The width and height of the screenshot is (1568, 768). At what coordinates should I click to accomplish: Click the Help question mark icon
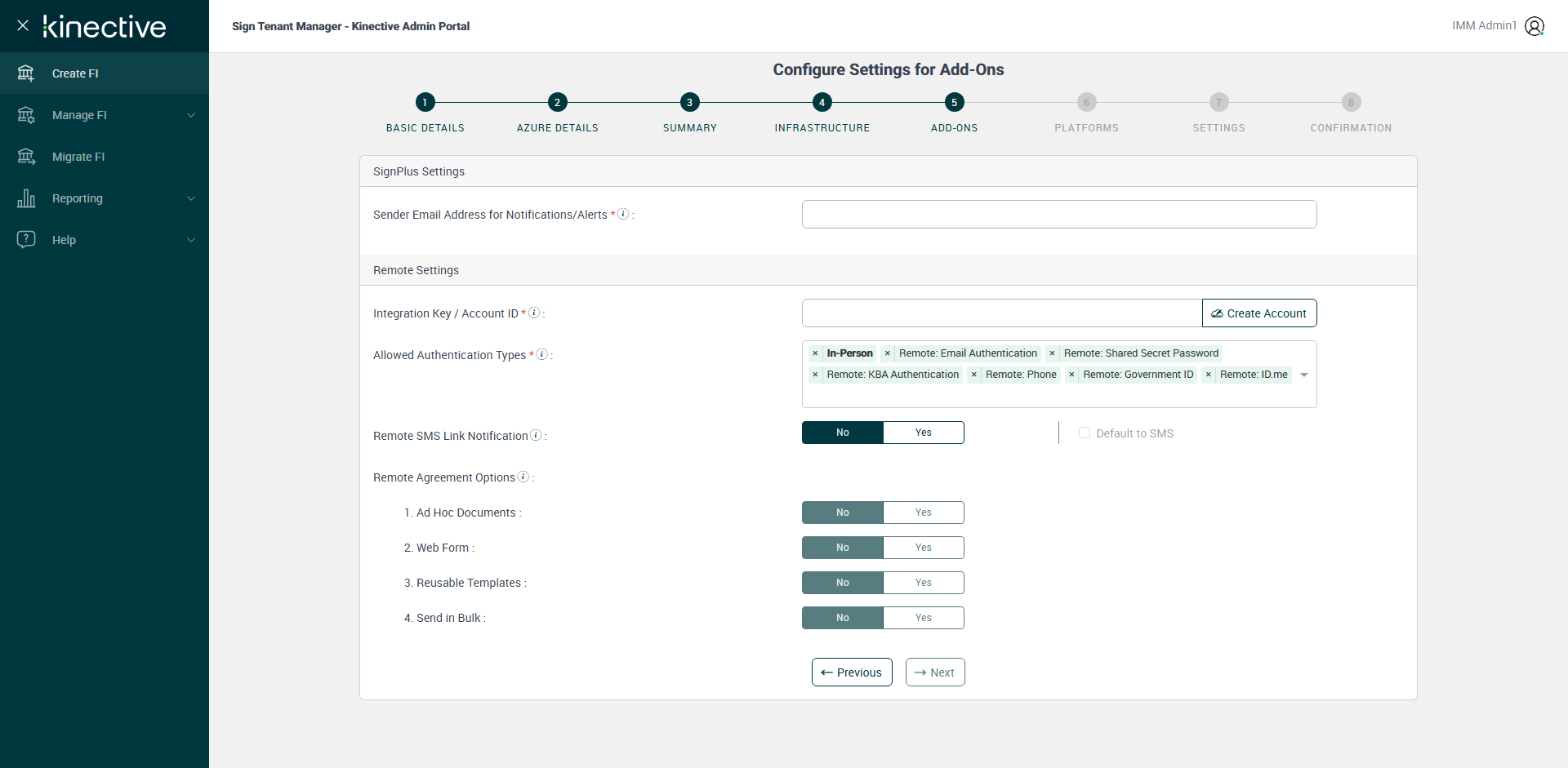(x=26, y=240)
